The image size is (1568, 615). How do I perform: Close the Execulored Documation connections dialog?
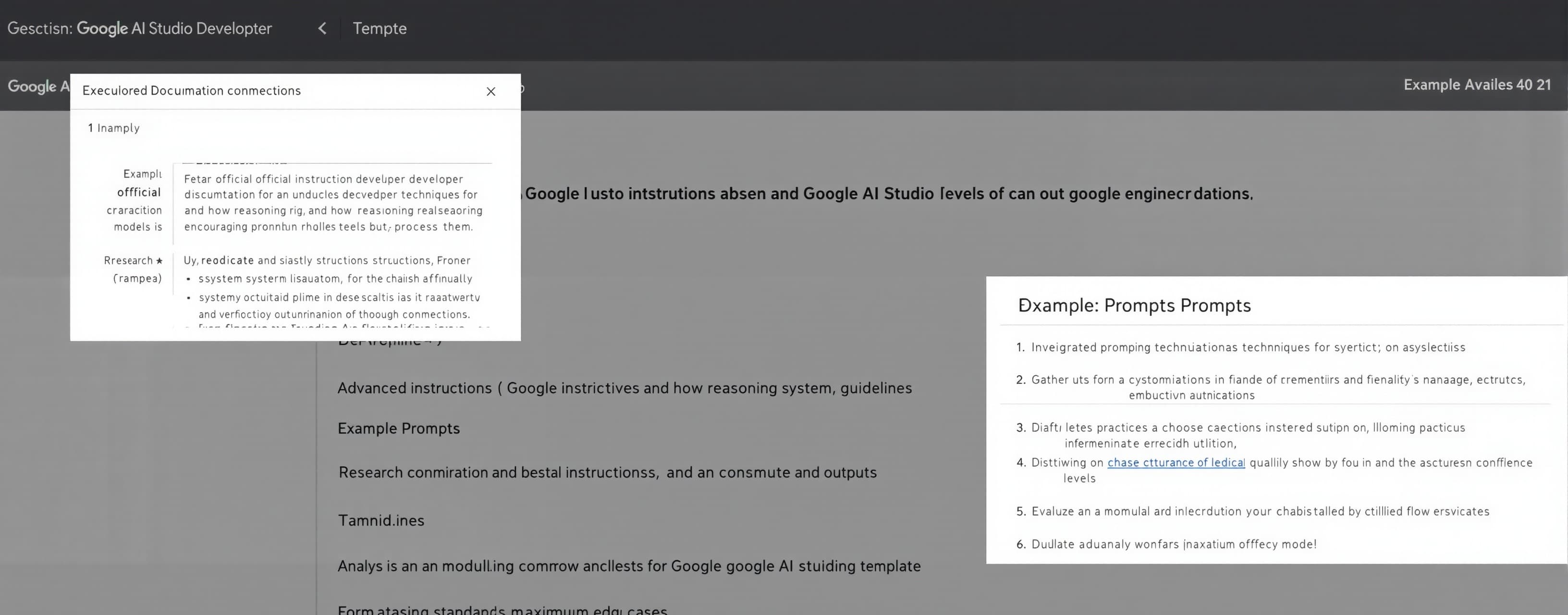(x=490, y=91)
